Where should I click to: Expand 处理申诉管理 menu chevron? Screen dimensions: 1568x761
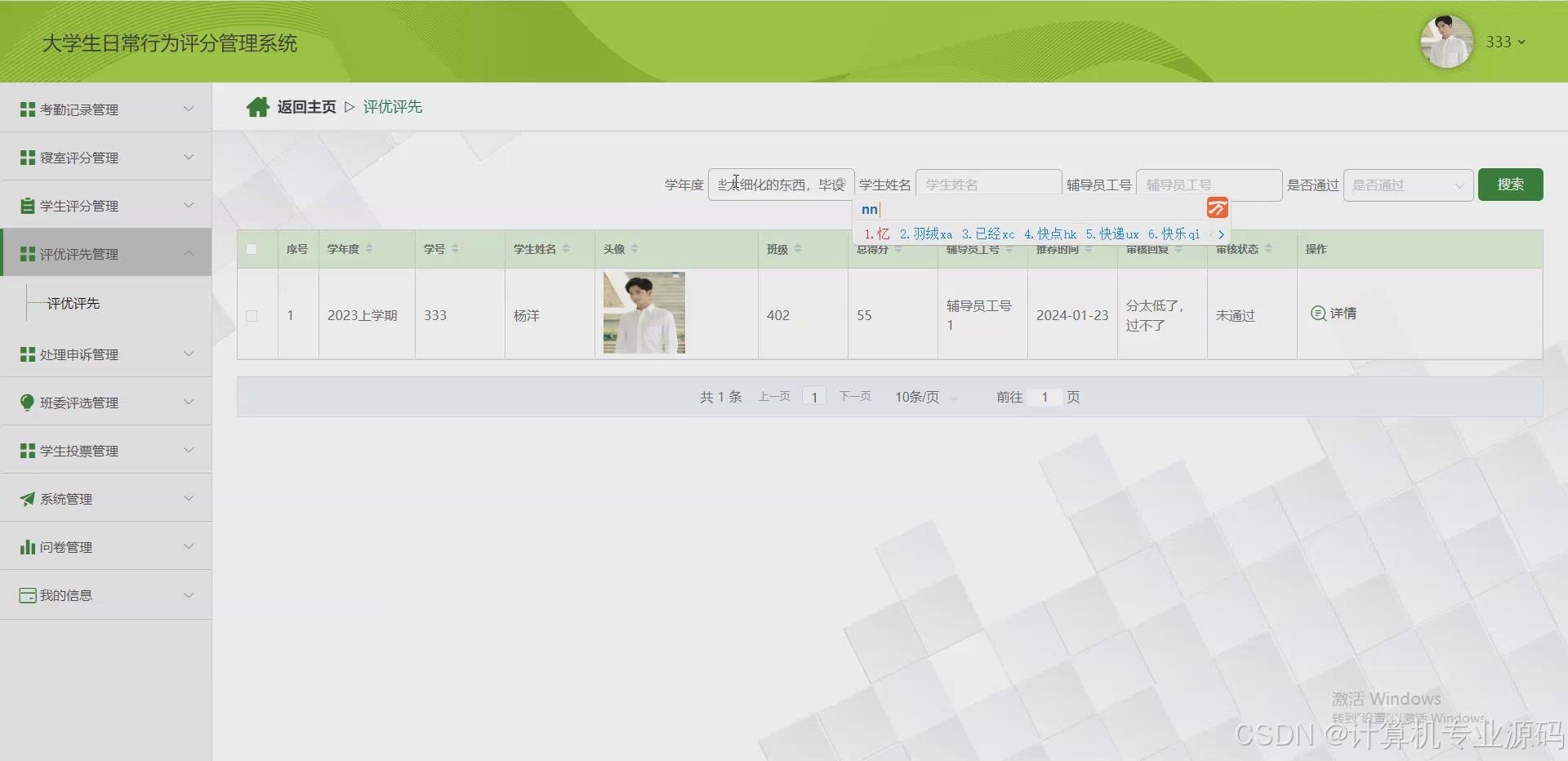point(189,354)
